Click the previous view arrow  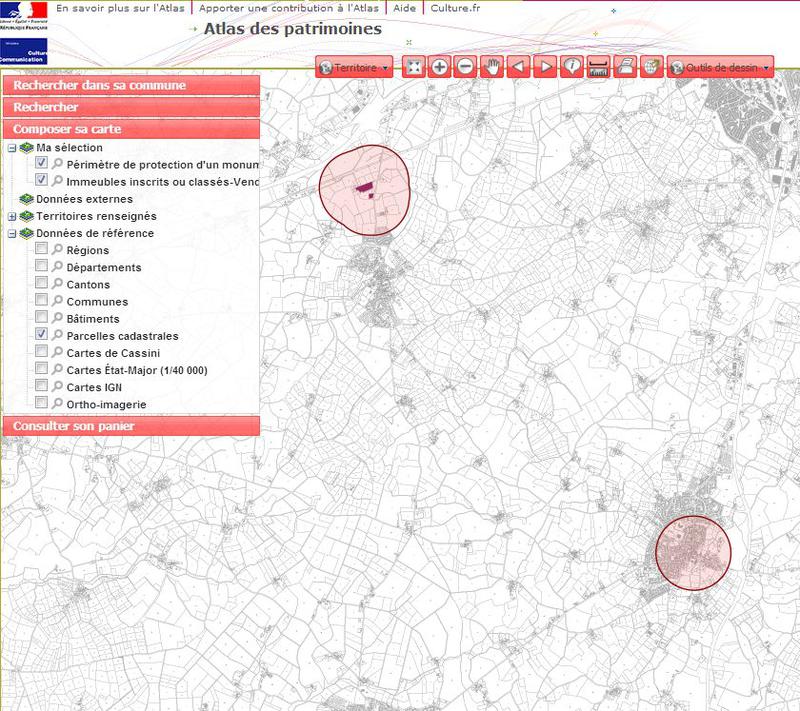tap(517, 66)
